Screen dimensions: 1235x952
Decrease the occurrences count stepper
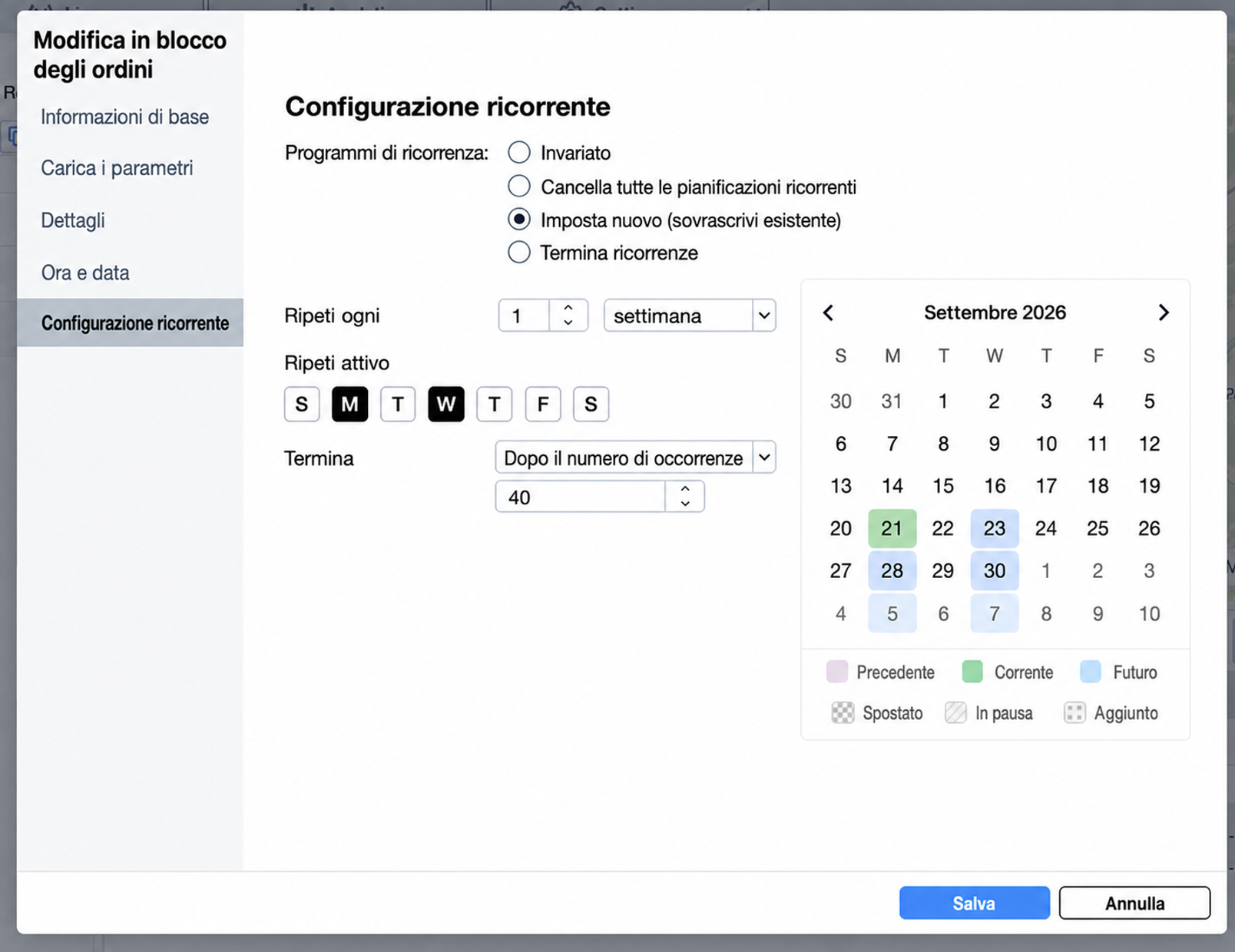click(x=685, y=504)
